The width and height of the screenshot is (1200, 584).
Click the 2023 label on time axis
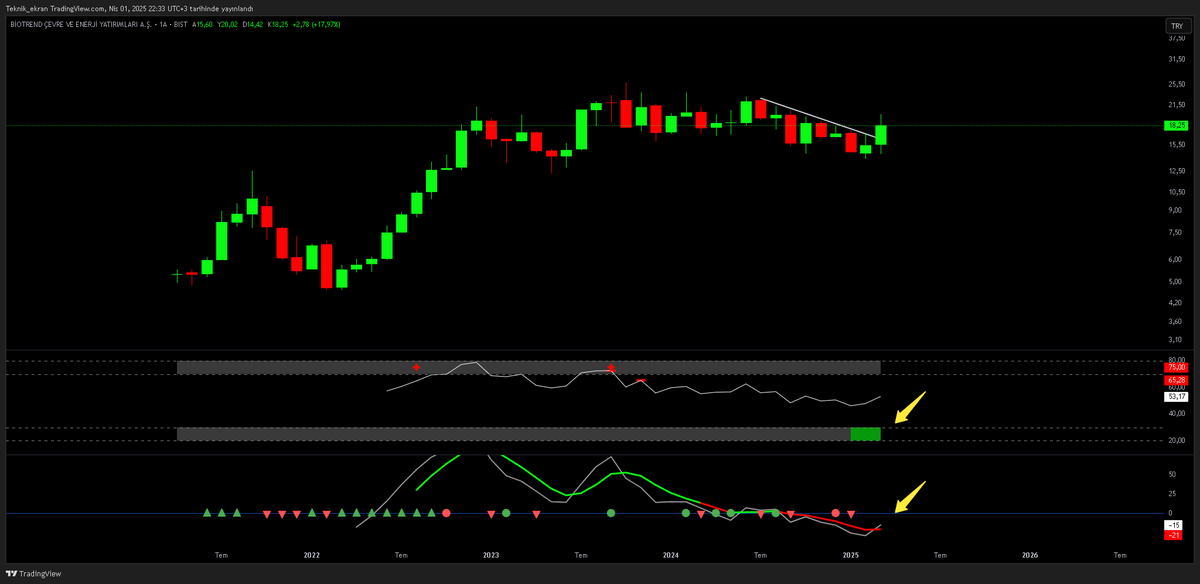coord(490,554)
